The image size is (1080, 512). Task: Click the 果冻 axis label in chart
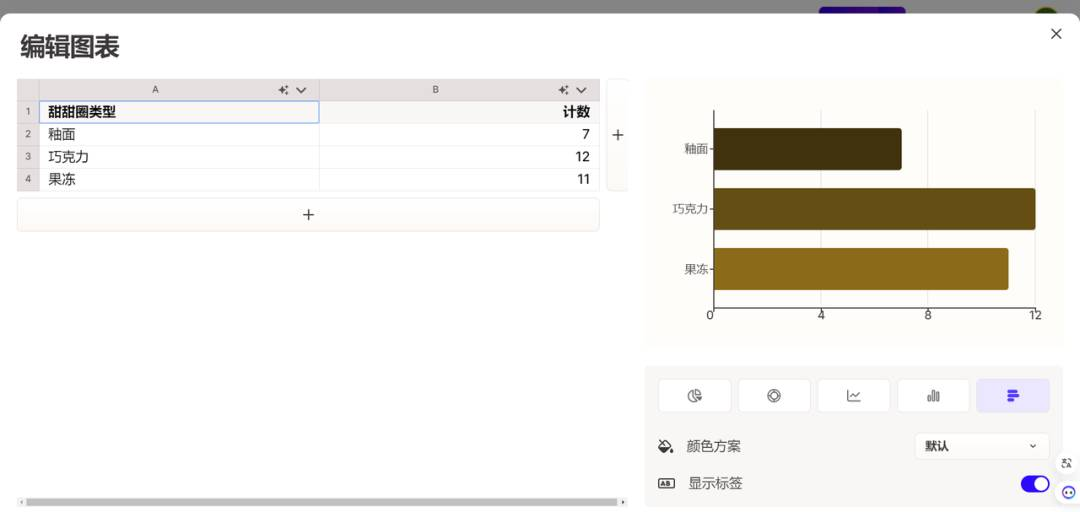(696, 269)
